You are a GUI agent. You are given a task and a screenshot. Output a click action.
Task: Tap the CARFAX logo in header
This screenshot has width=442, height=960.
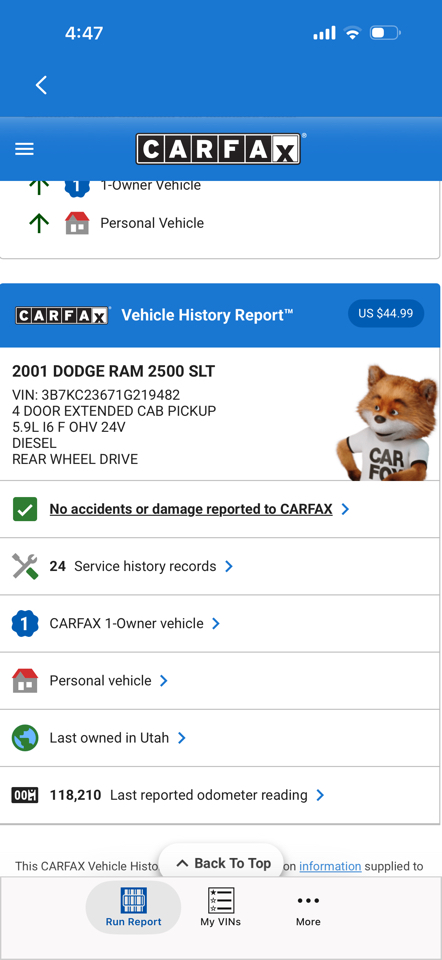(219, 149)
